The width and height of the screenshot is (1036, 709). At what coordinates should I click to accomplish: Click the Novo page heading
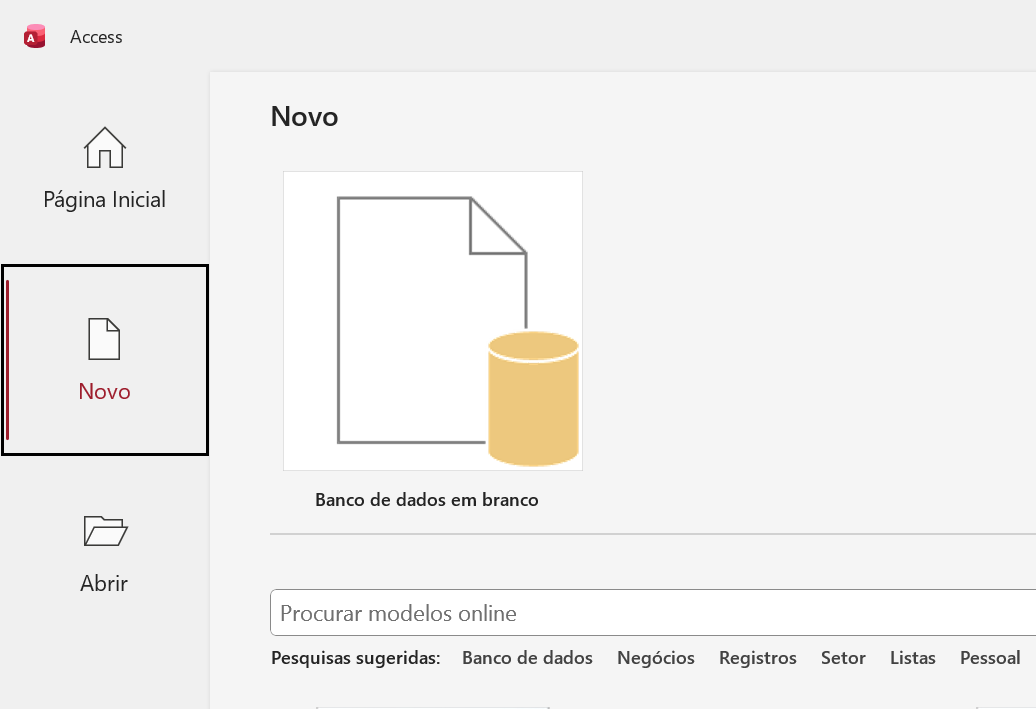coord(305,117)
